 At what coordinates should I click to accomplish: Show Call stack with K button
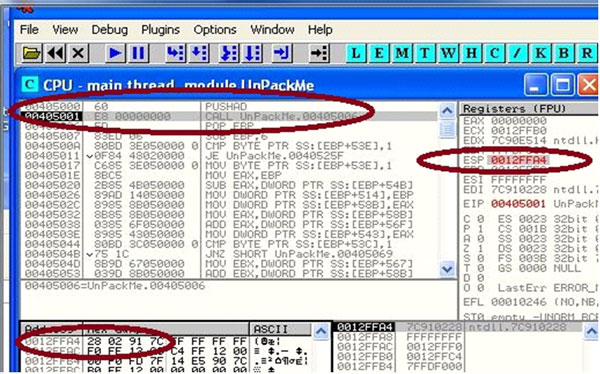pyautogui.click(x=541, y=53)
